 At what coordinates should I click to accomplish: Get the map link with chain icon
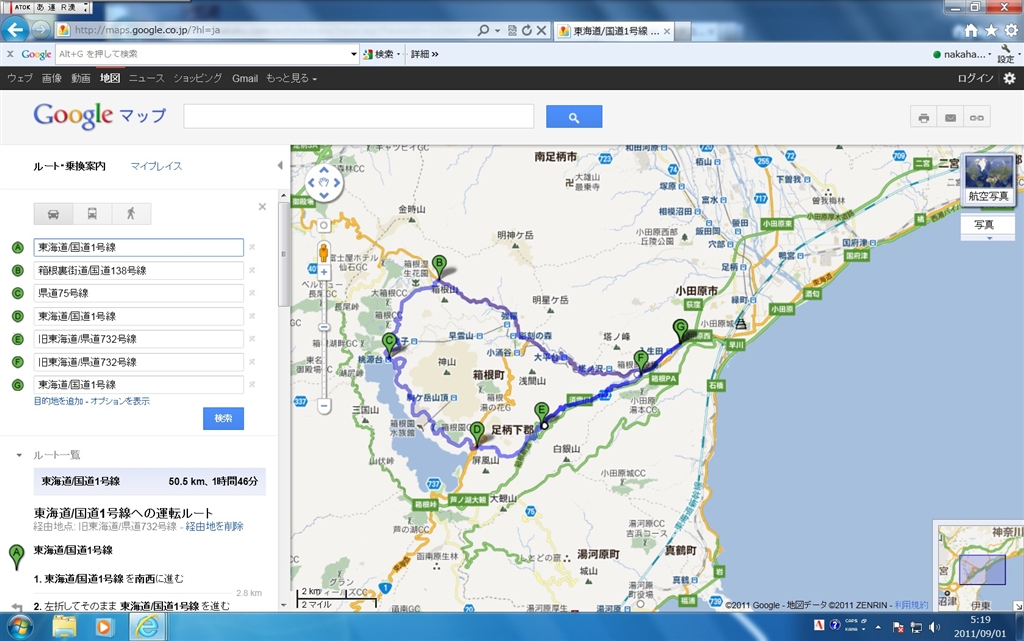[977, 118]
